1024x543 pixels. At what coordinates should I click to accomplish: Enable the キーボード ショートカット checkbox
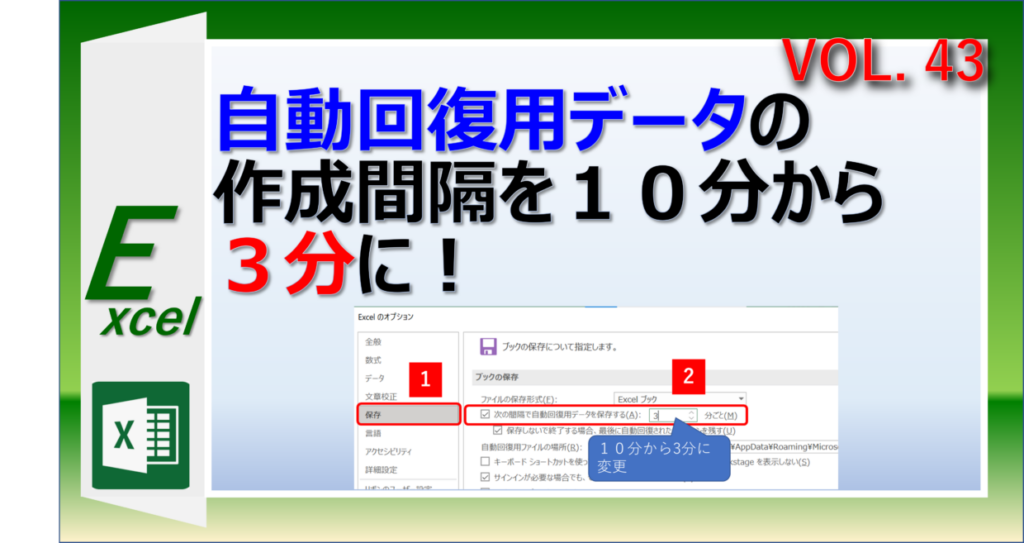485,462
